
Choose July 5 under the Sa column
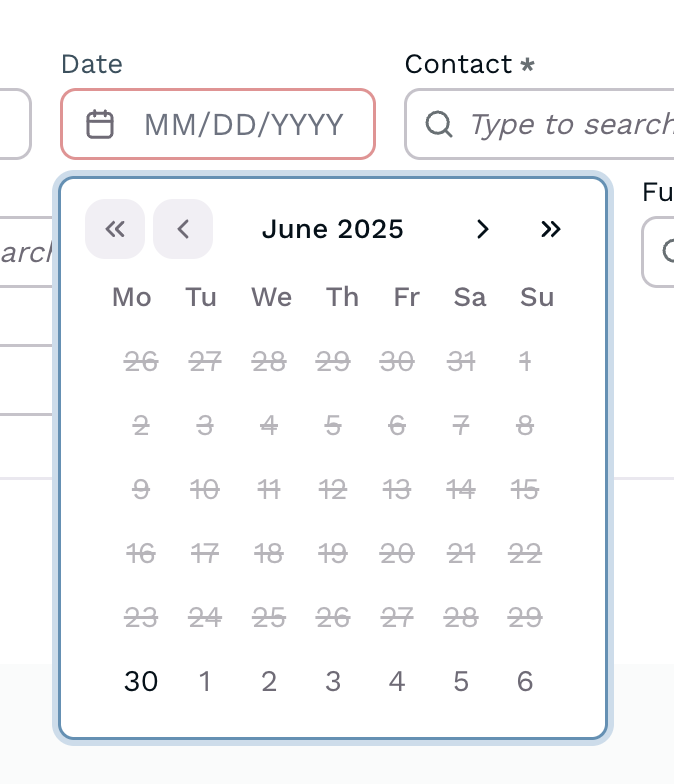click(461, 682)
